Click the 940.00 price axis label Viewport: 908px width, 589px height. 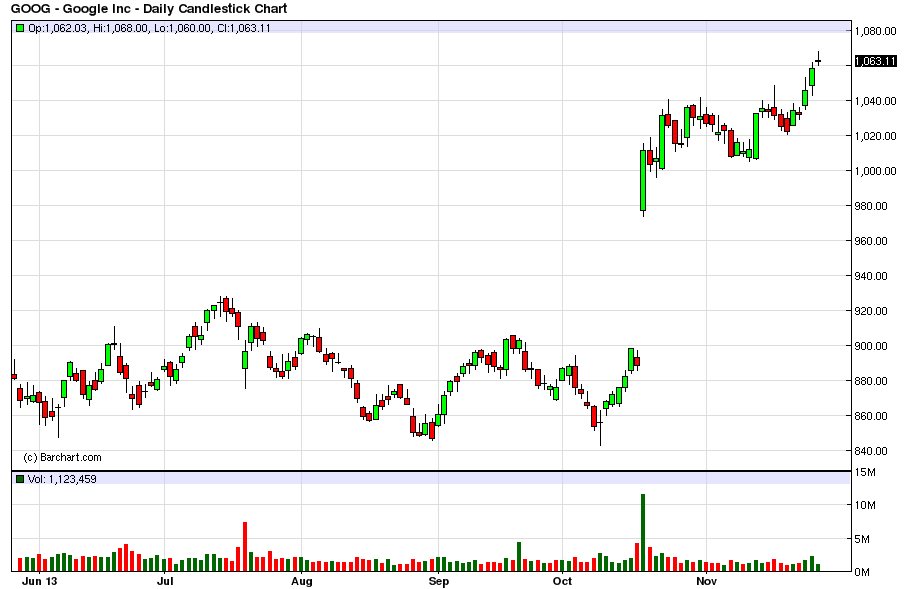[871, 276]
